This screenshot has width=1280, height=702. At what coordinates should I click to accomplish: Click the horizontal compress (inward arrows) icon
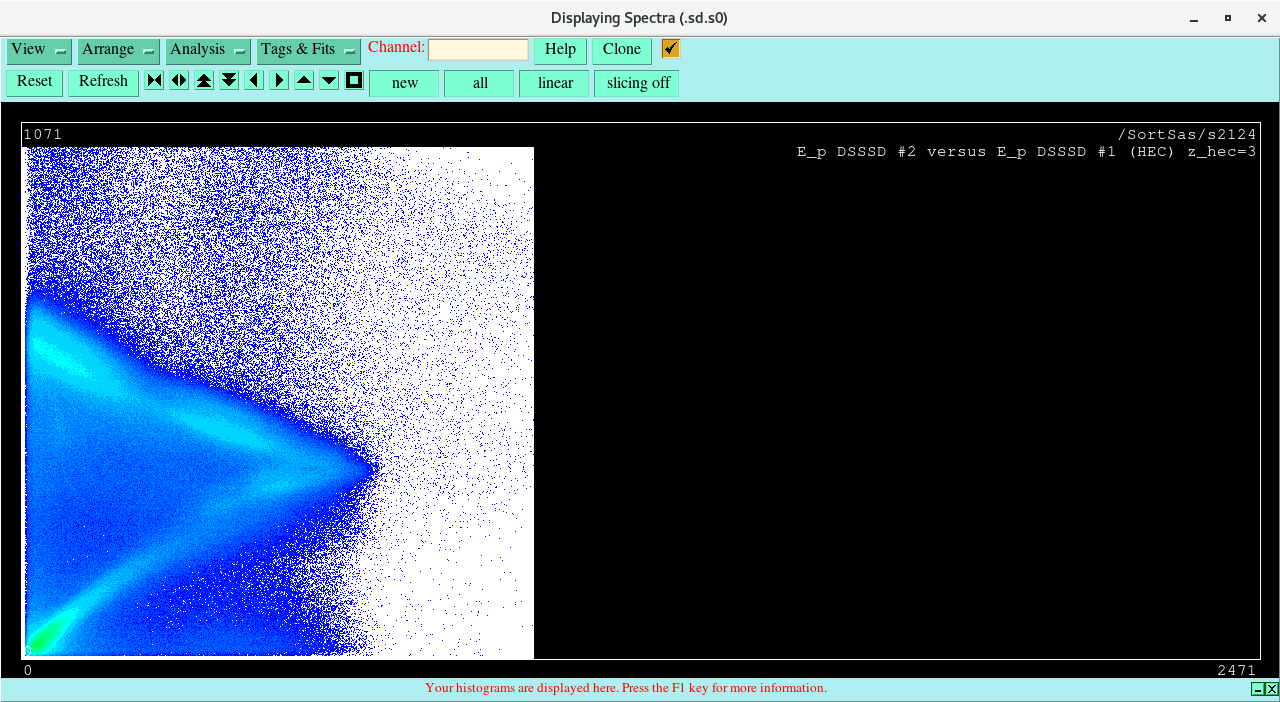click(x=154, y=81)
